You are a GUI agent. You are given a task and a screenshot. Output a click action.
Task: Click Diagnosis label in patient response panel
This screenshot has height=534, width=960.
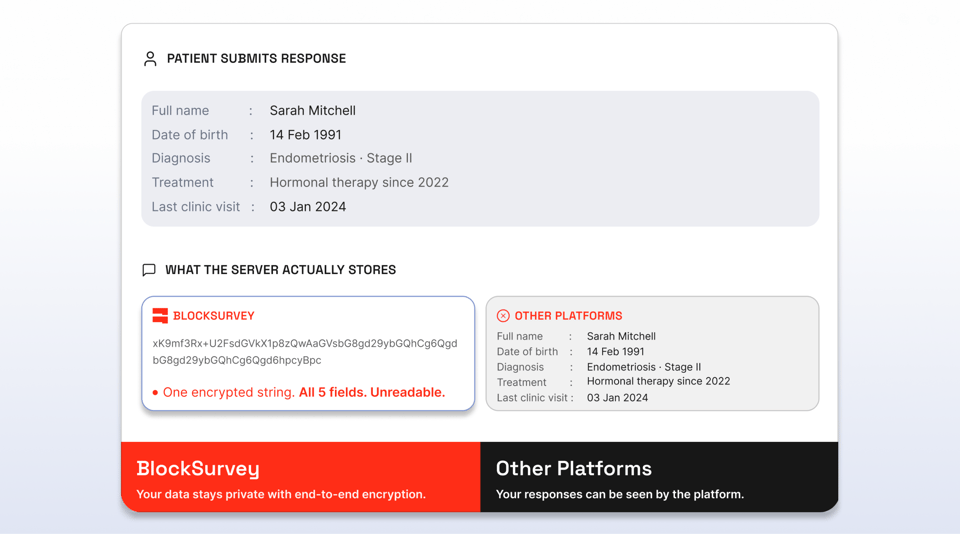point(181,159)
